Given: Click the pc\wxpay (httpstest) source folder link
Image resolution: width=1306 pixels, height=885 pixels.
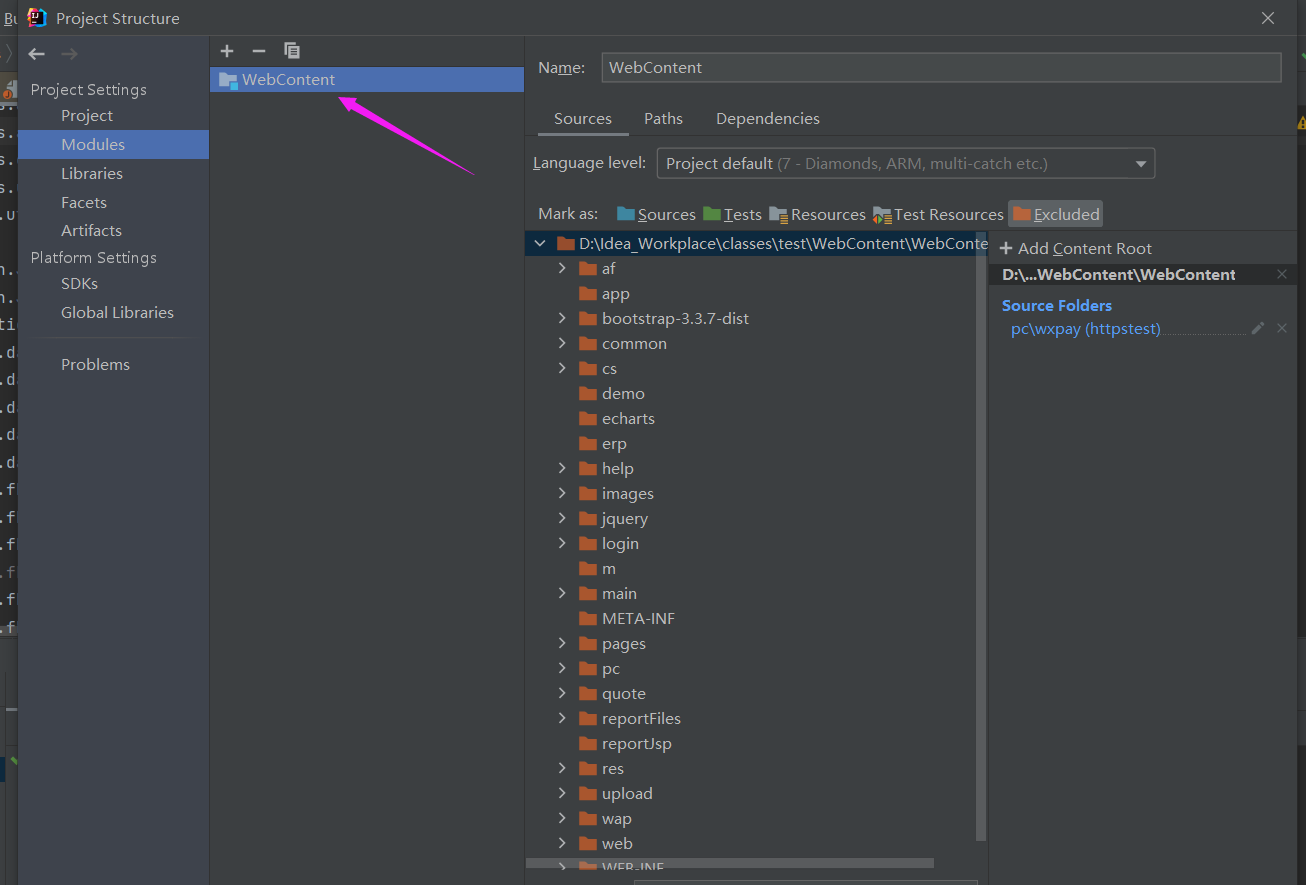Looking at the screenshot, I should (1085, 329).
